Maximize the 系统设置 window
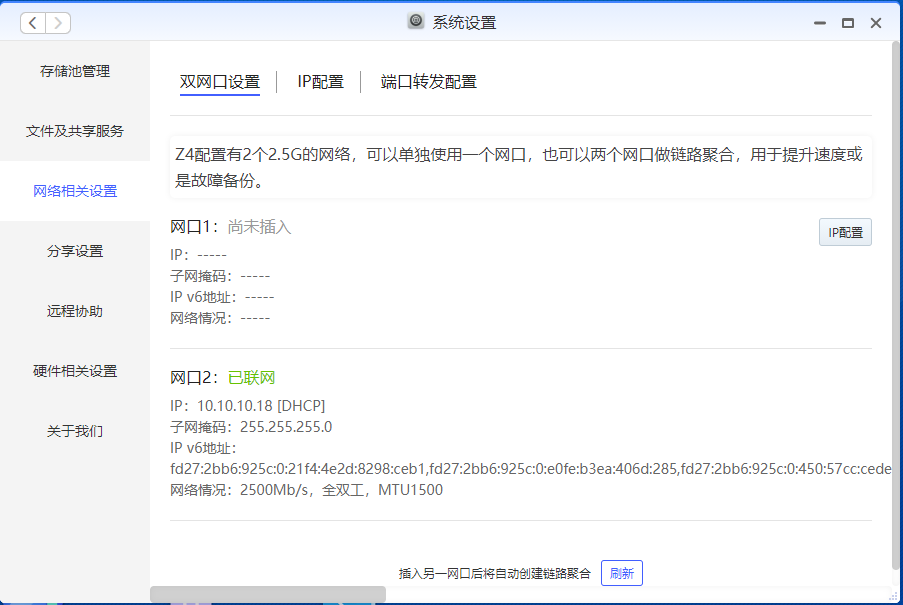The height and width of the screenshot is (605, 903). click(x=847, y=22)
